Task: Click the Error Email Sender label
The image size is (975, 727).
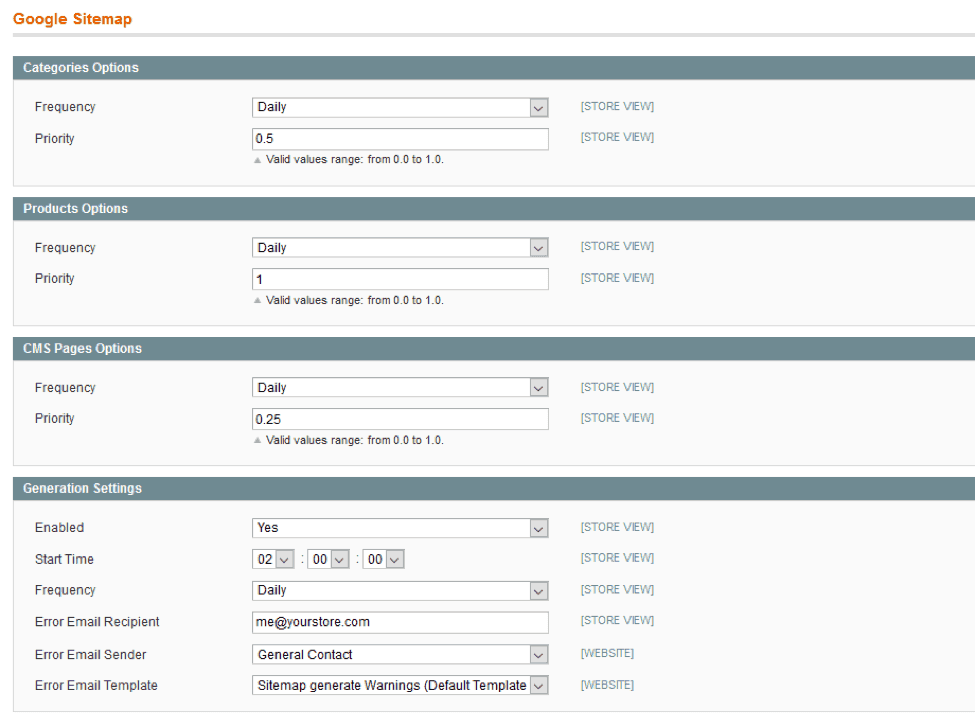Action: (90, 654)
